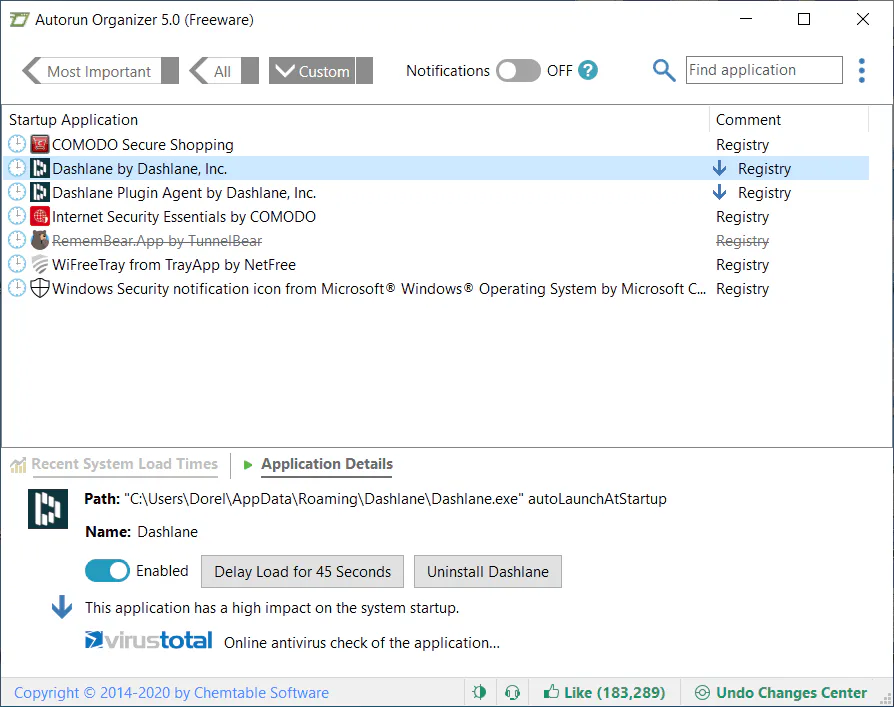Select the Custom filter view
This screenshot has width=894, height=707.
tap(320, 71)
